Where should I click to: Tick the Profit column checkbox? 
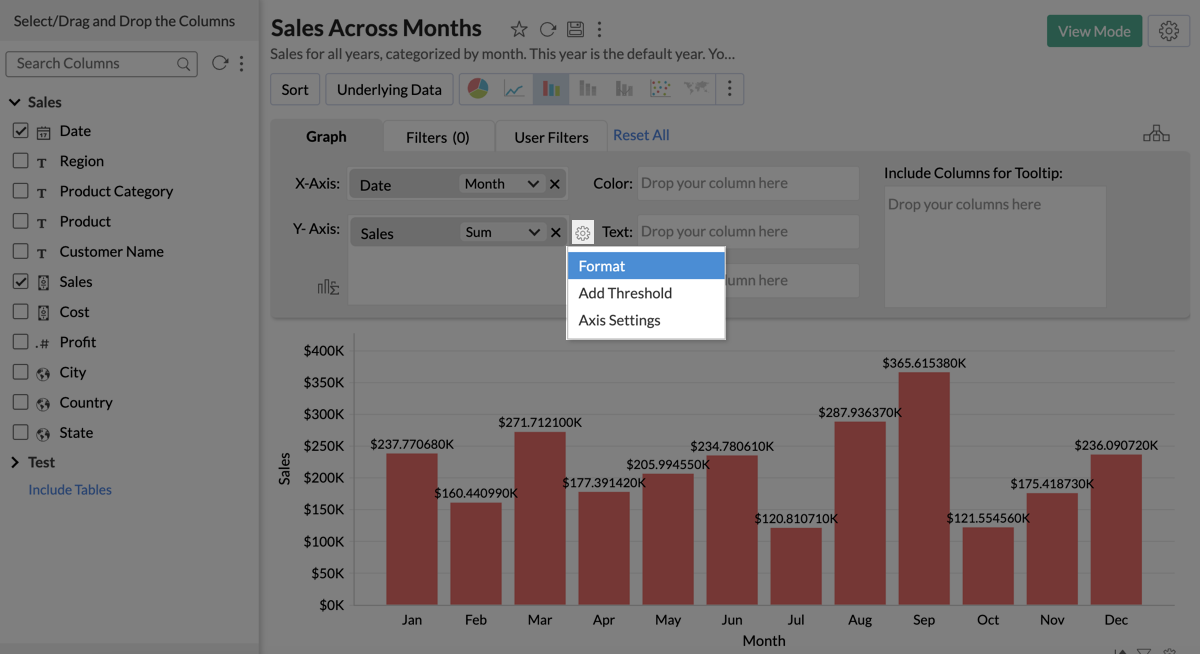tap(20, 342)
